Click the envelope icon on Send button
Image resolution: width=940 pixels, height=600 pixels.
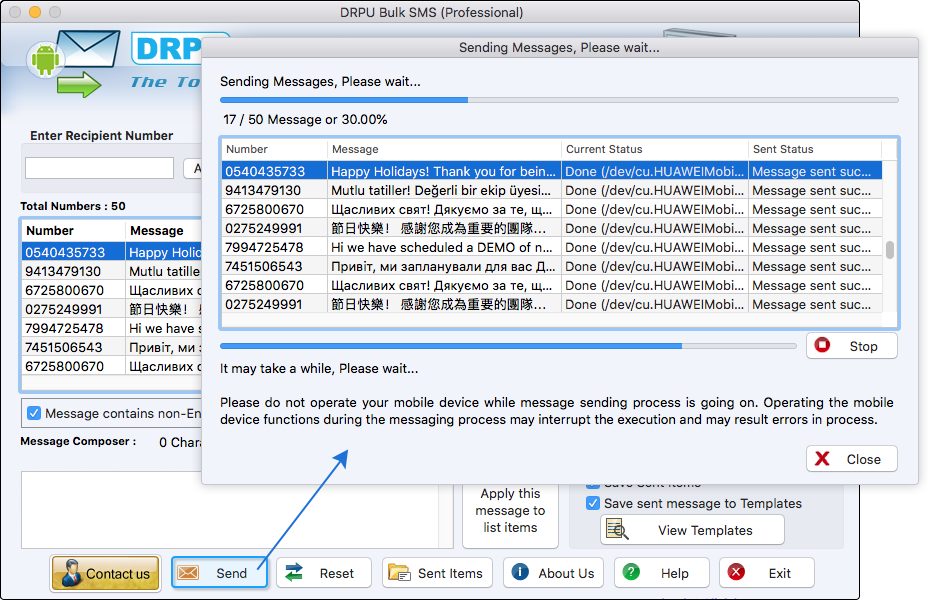(188, 573)
